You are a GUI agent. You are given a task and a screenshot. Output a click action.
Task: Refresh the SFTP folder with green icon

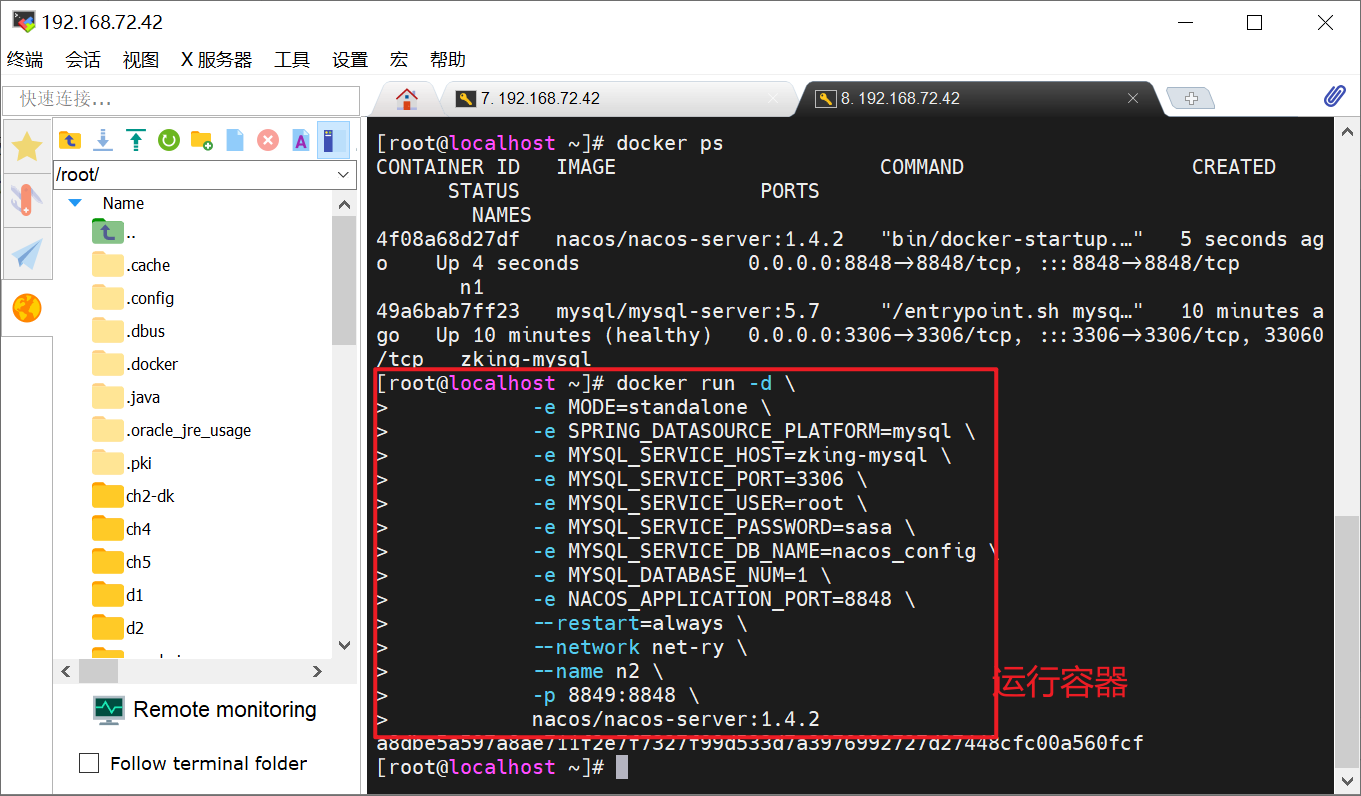(168, 140)
